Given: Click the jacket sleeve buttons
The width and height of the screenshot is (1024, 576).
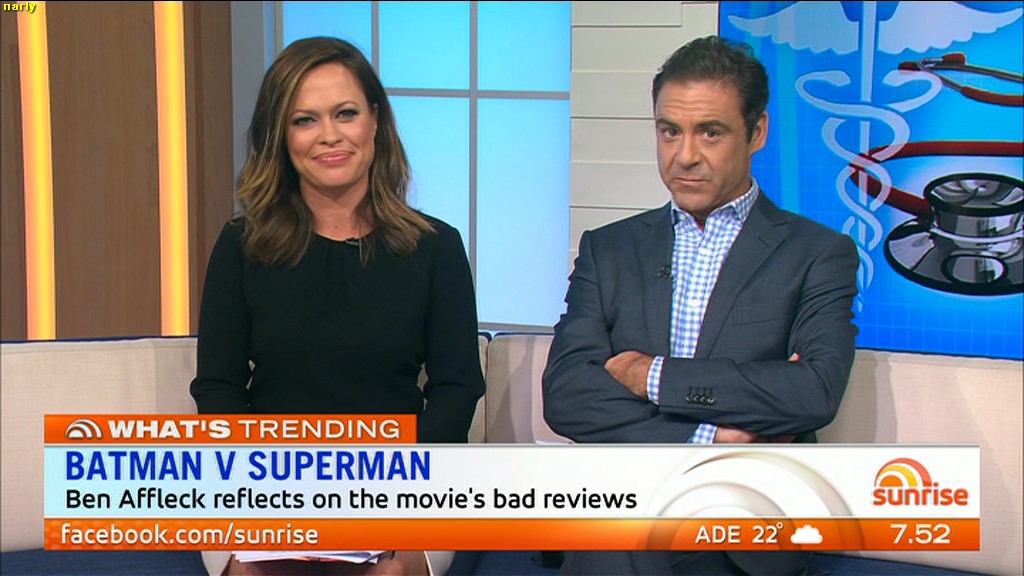Looking at the screenshot, I should coord(699,396).
